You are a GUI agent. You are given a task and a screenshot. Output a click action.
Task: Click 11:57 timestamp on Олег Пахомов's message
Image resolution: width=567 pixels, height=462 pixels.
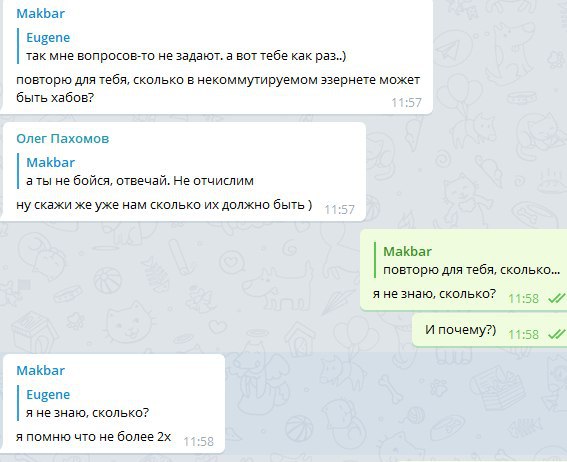pyautogui.click(x=339, y=210)
